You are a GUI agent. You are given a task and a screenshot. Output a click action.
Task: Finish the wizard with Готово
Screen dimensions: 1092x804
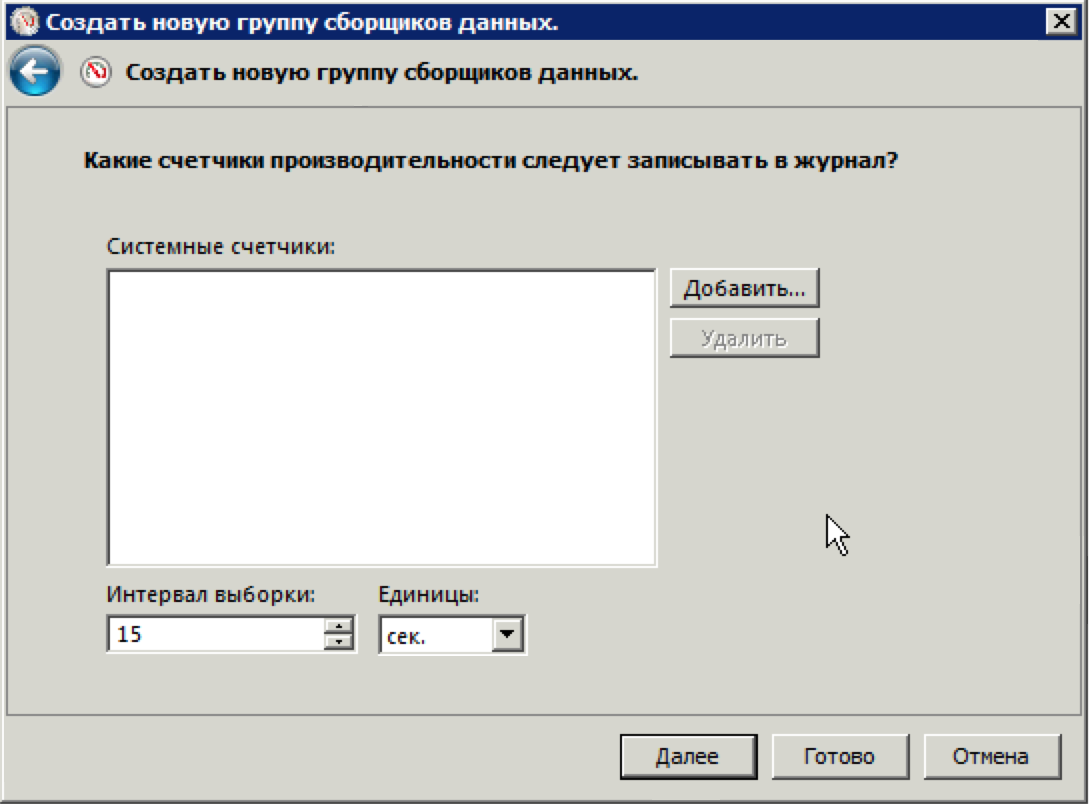point(839,757)
